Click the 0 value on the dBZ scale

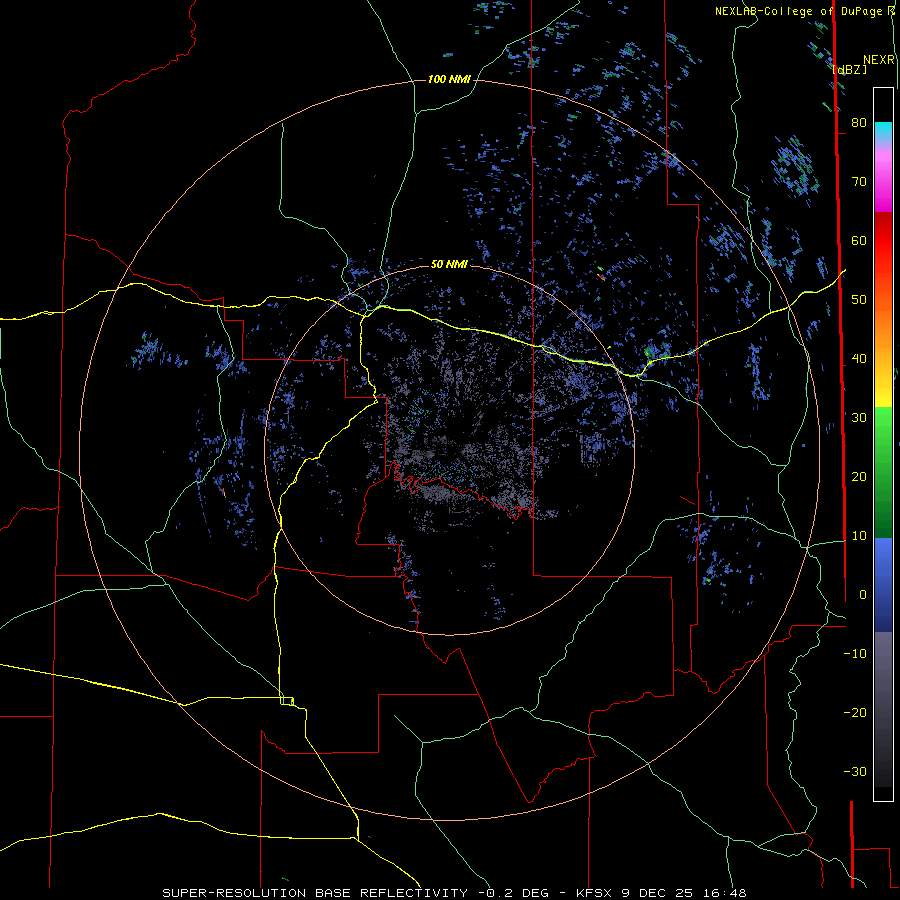[x=863, y=595]
